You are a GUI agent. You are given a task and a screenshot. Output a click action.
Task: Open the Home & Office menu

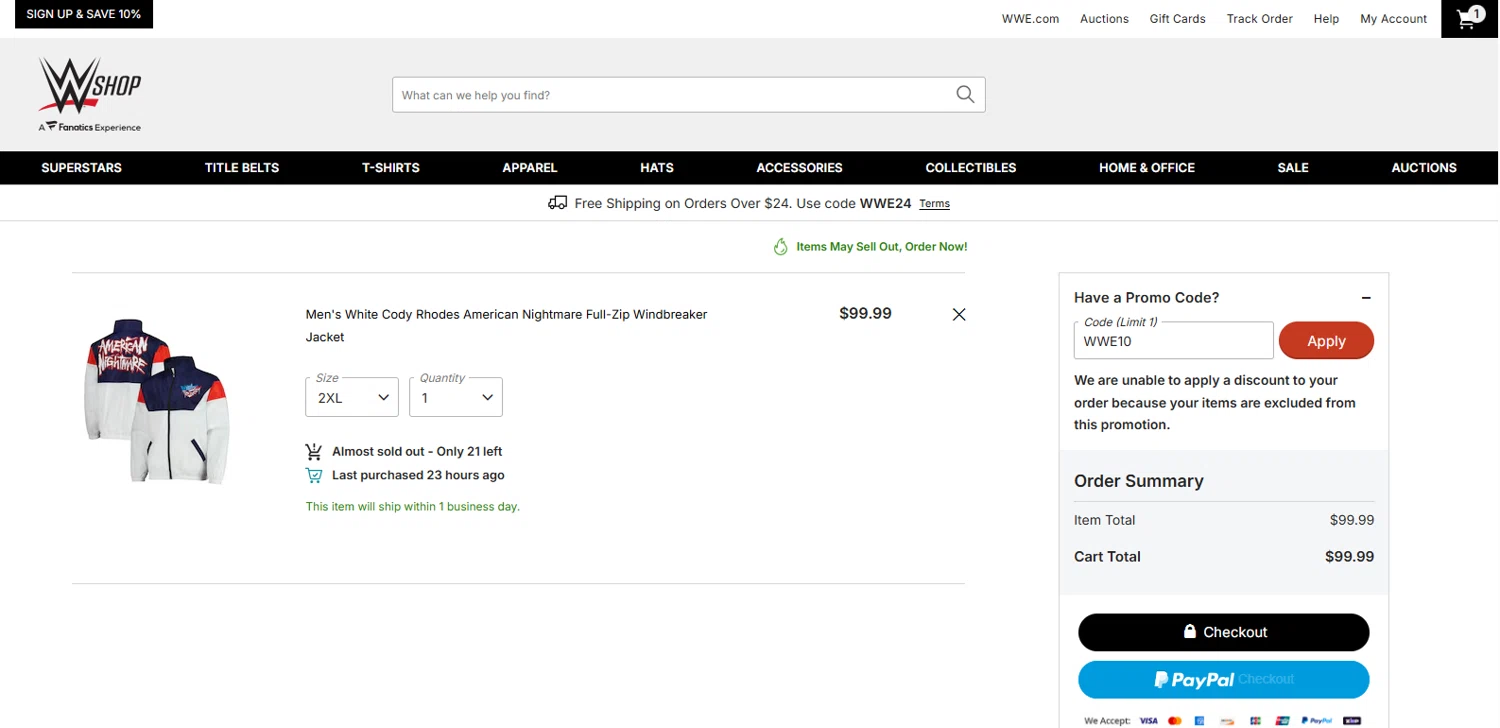tap(1147, 168)
